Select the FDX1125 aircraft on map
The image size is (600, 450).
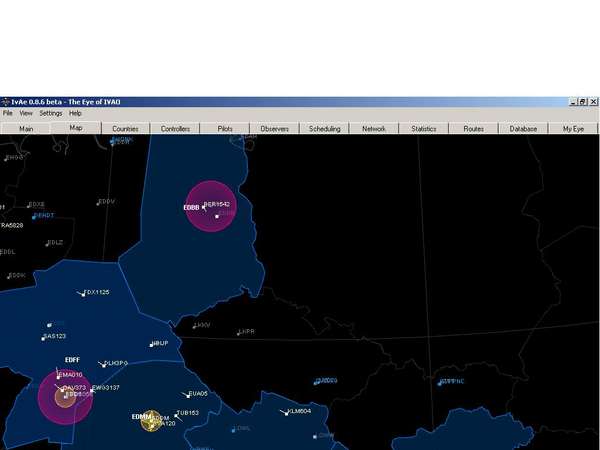tap(82, 293)
